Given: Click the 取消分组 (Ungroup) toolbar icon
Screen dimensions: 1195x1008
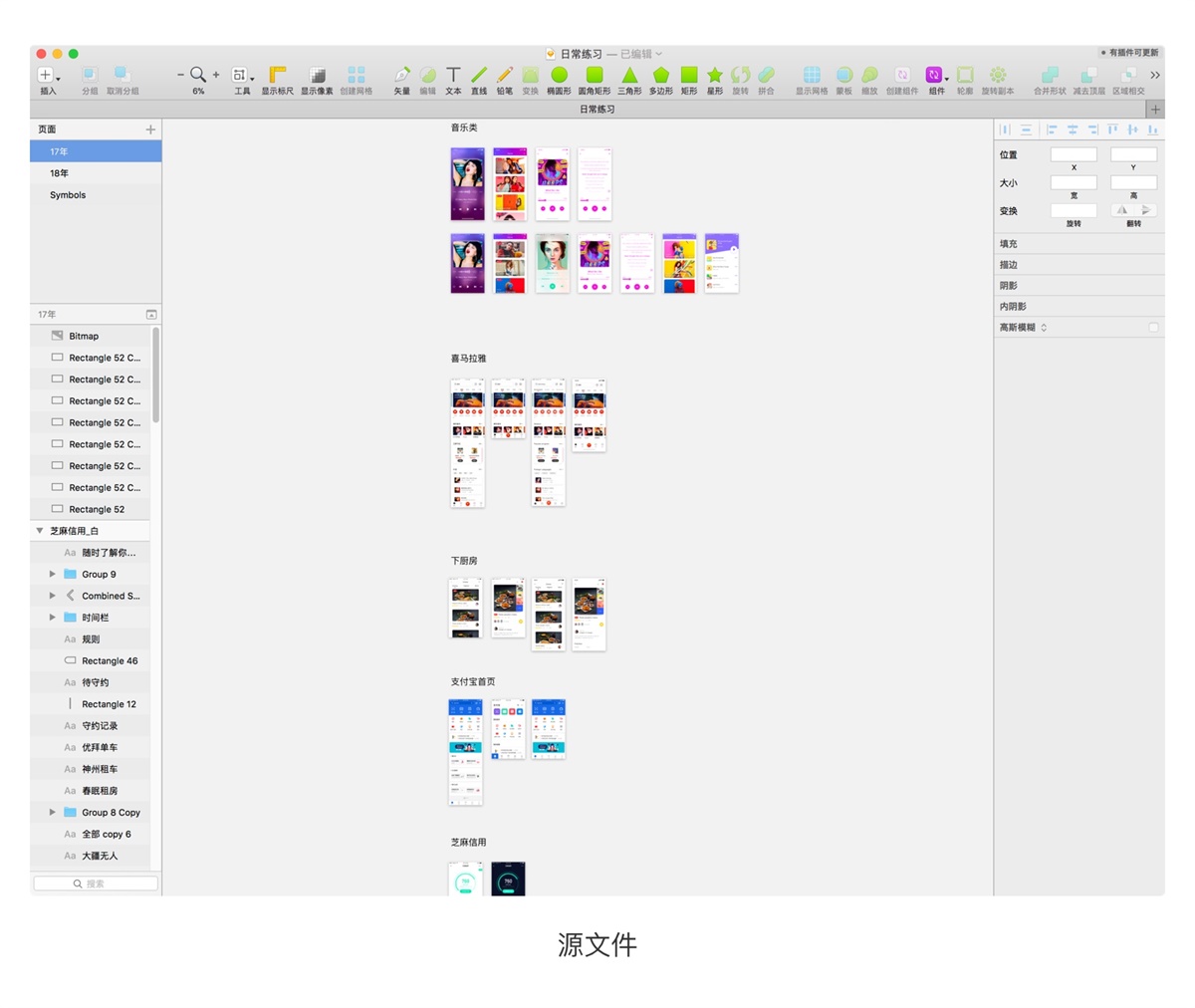Looking at the screenshot, I should [122, 75].
